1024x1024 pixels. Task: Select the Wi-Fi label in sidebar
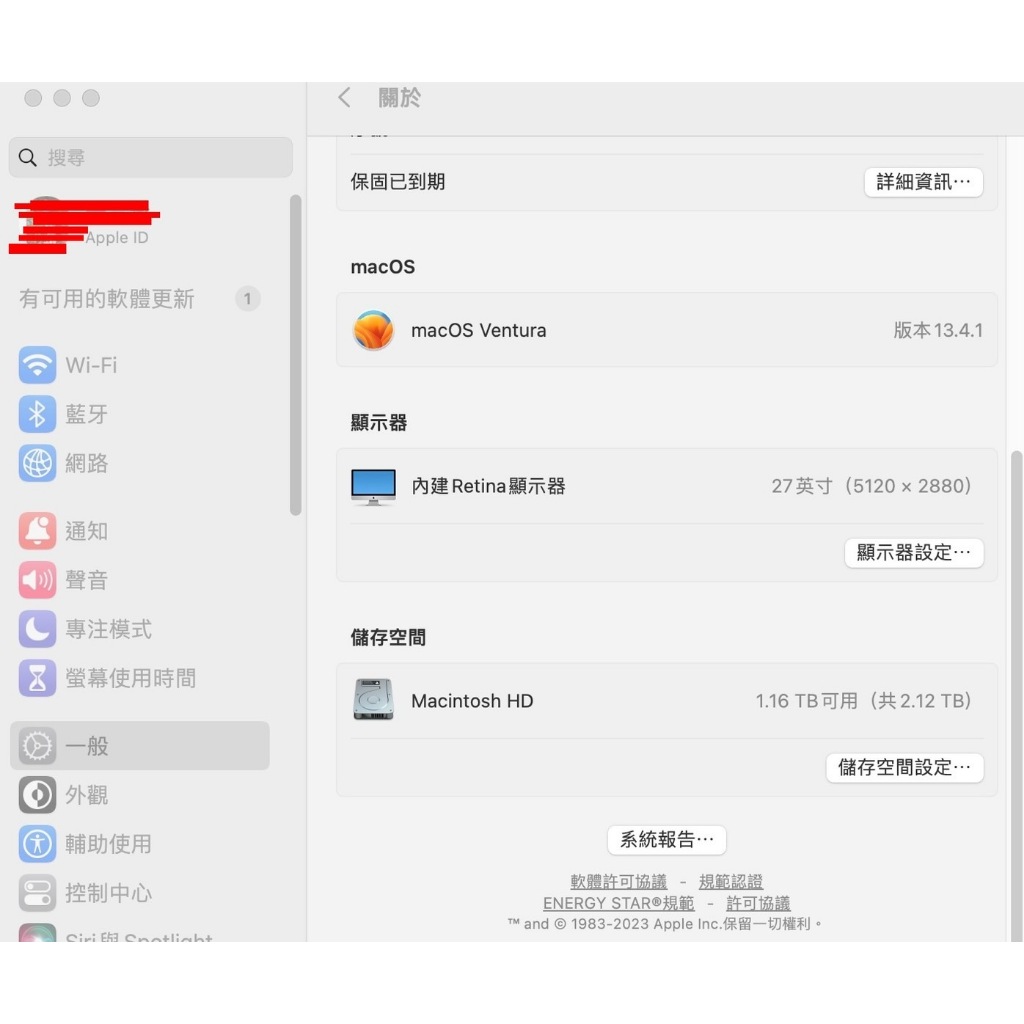pyautogui.click(x=91, y=365)
